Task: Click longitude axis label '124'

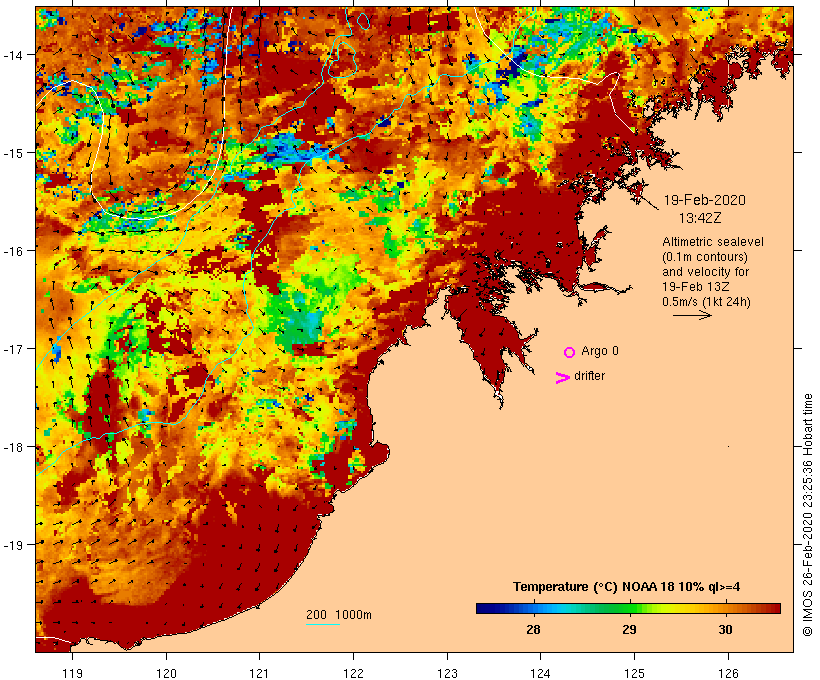Action: pyautogui.click(x=541, y=673)
